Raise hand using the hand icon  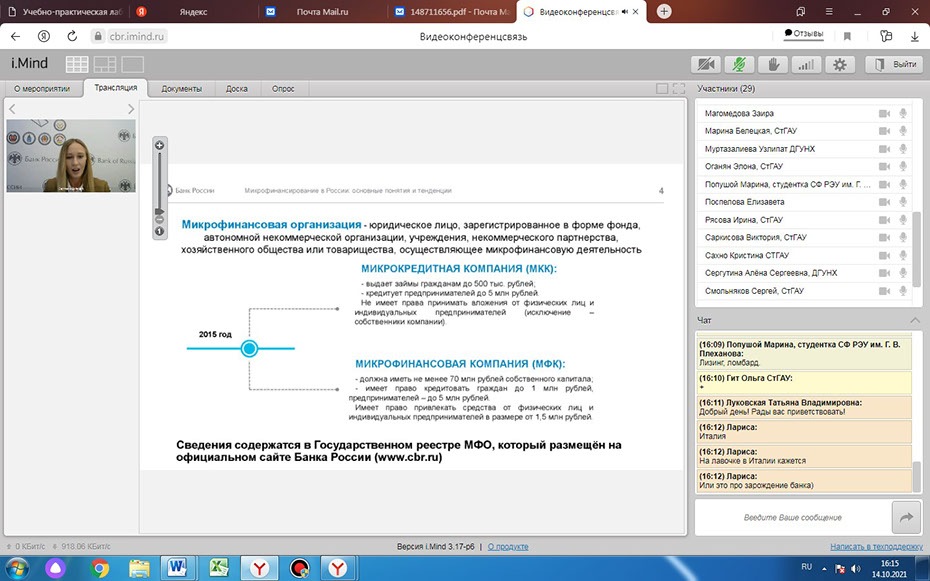coord(772,64)
